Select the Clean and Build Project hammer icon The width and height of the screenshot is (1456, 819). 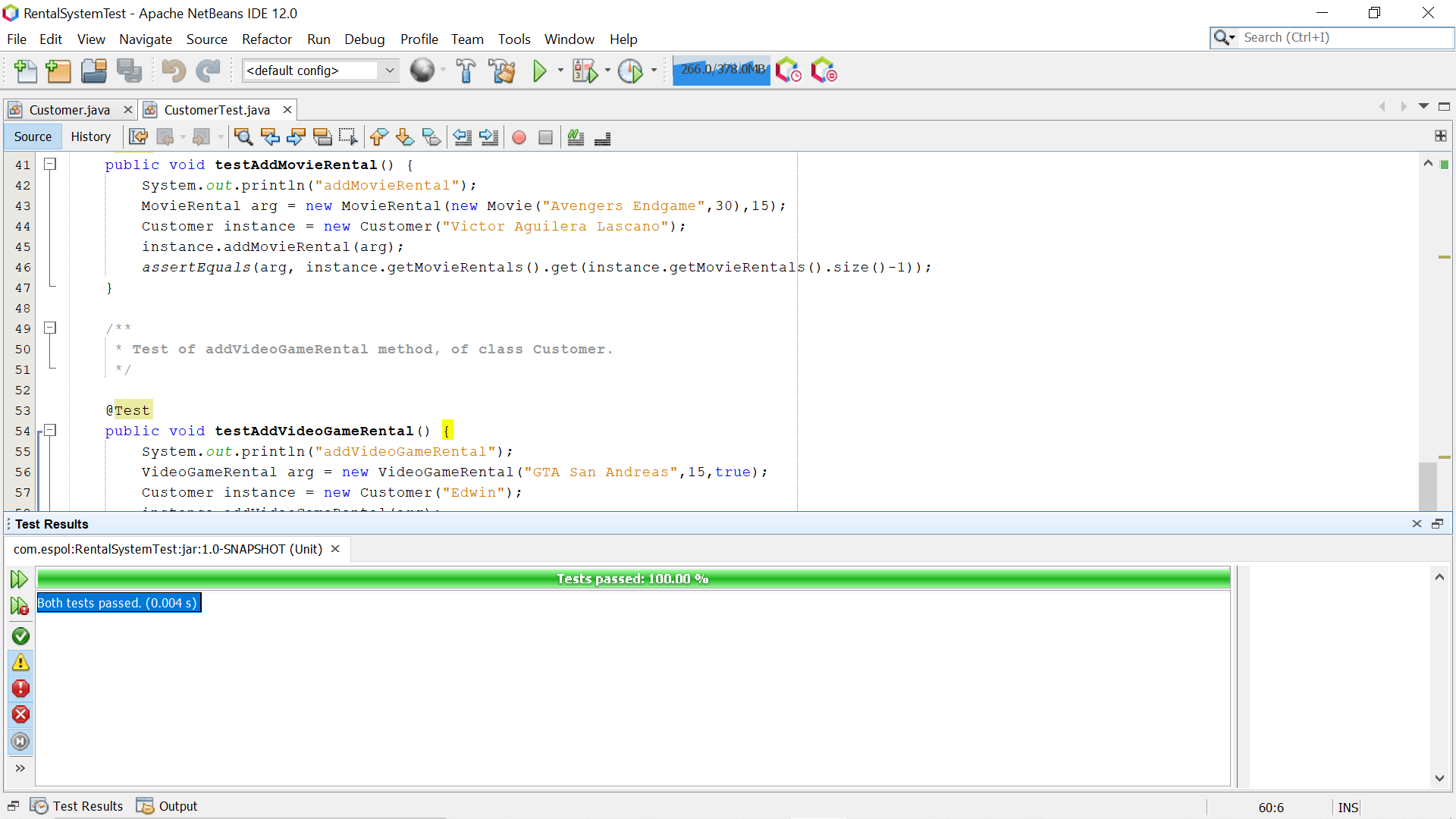click(x=501, y=71)
